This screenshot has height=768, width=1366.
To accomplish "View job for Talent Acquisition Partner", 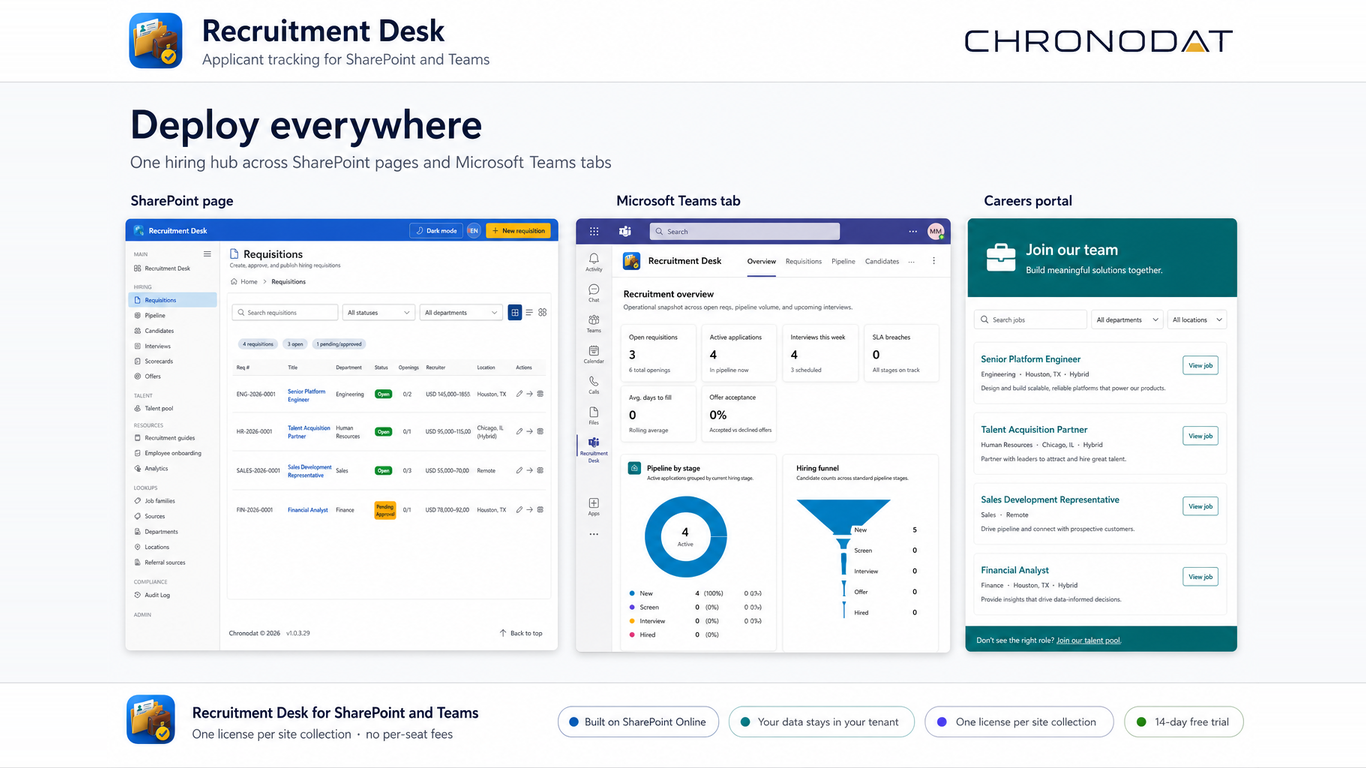I will point(1200,436).
